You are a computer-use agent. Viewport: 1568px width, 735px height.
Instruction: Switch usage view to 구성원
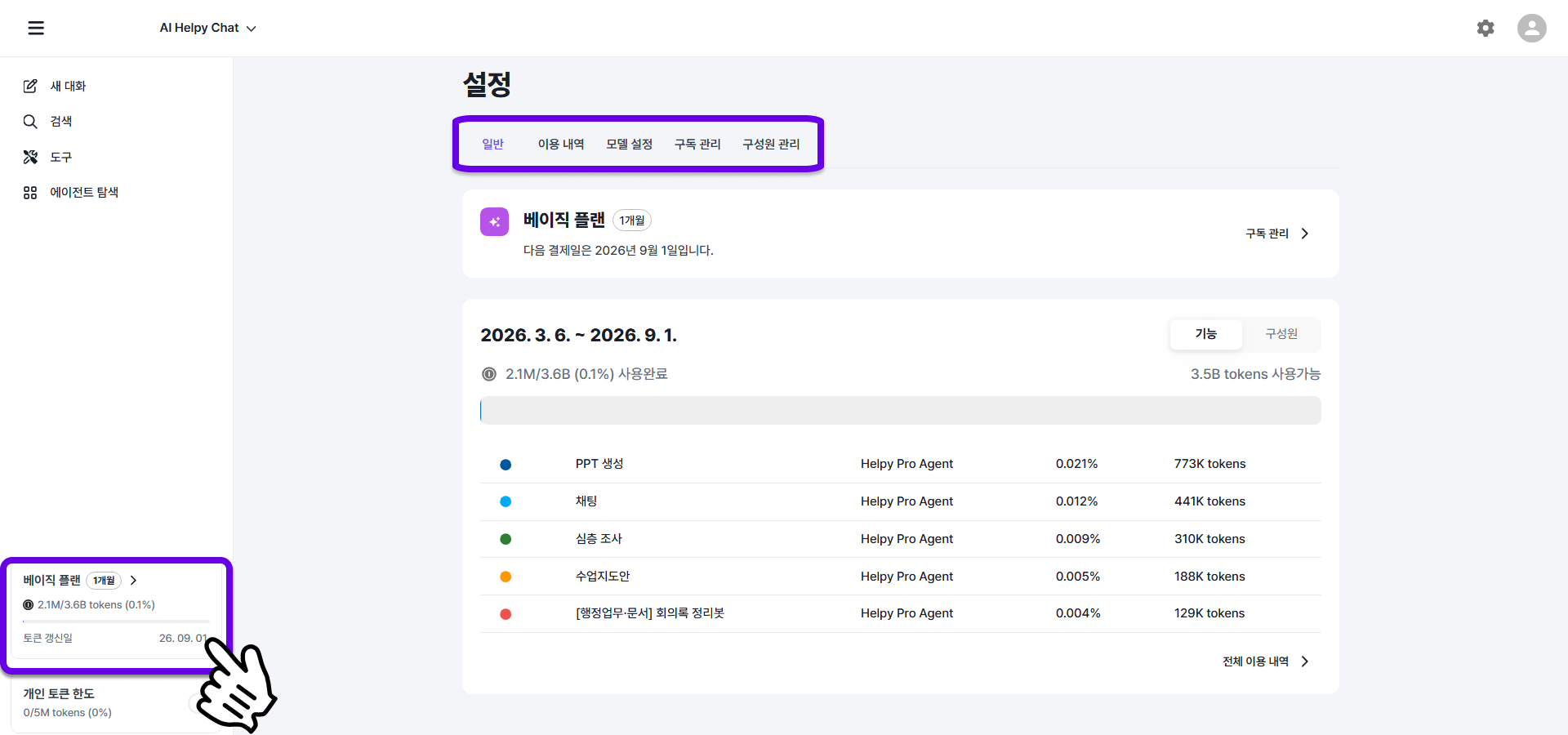(1281, 334)
